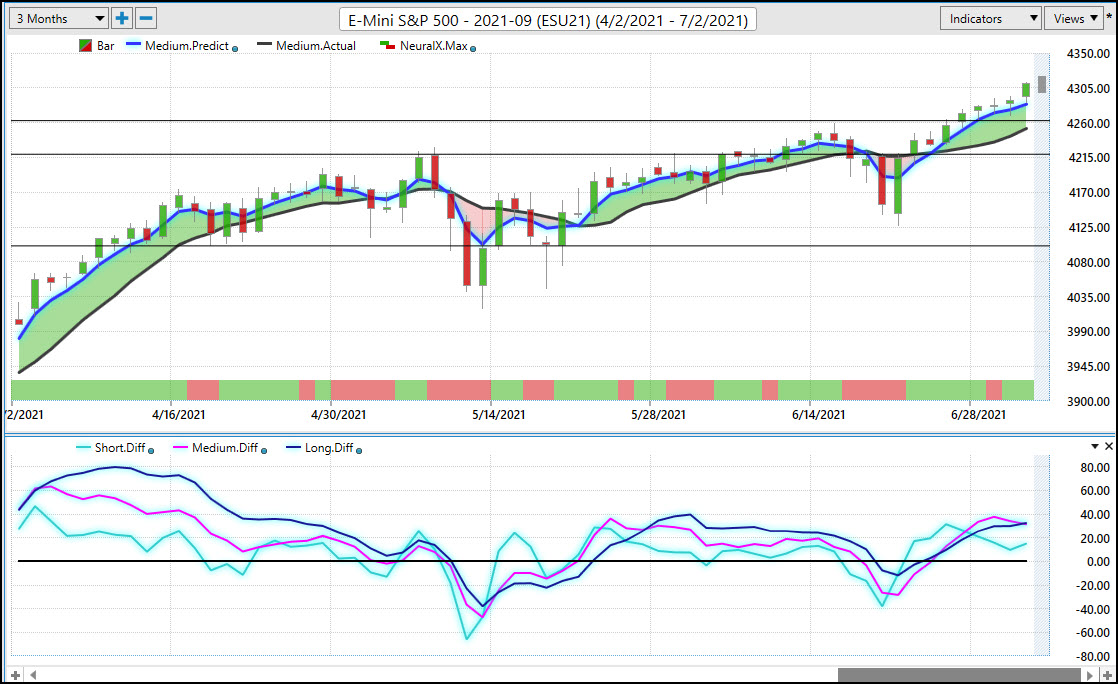
Task: Select the NeuralX.Max legend label
Action: (x=434, y=46)
